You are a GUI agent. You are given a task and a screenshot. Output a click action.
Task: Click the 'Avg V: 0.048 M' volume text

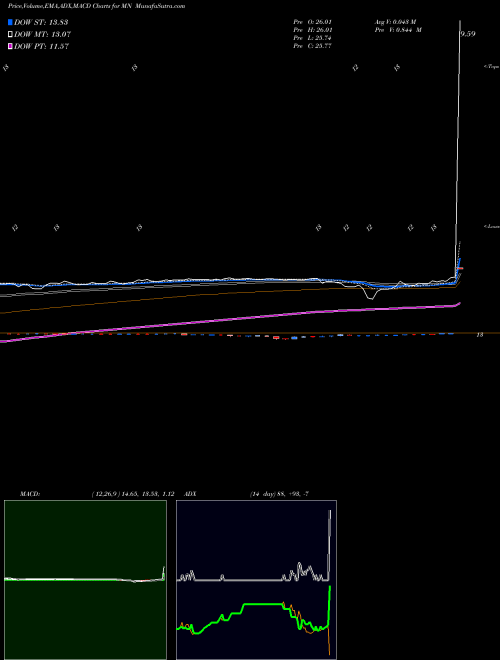pos(395,22)
